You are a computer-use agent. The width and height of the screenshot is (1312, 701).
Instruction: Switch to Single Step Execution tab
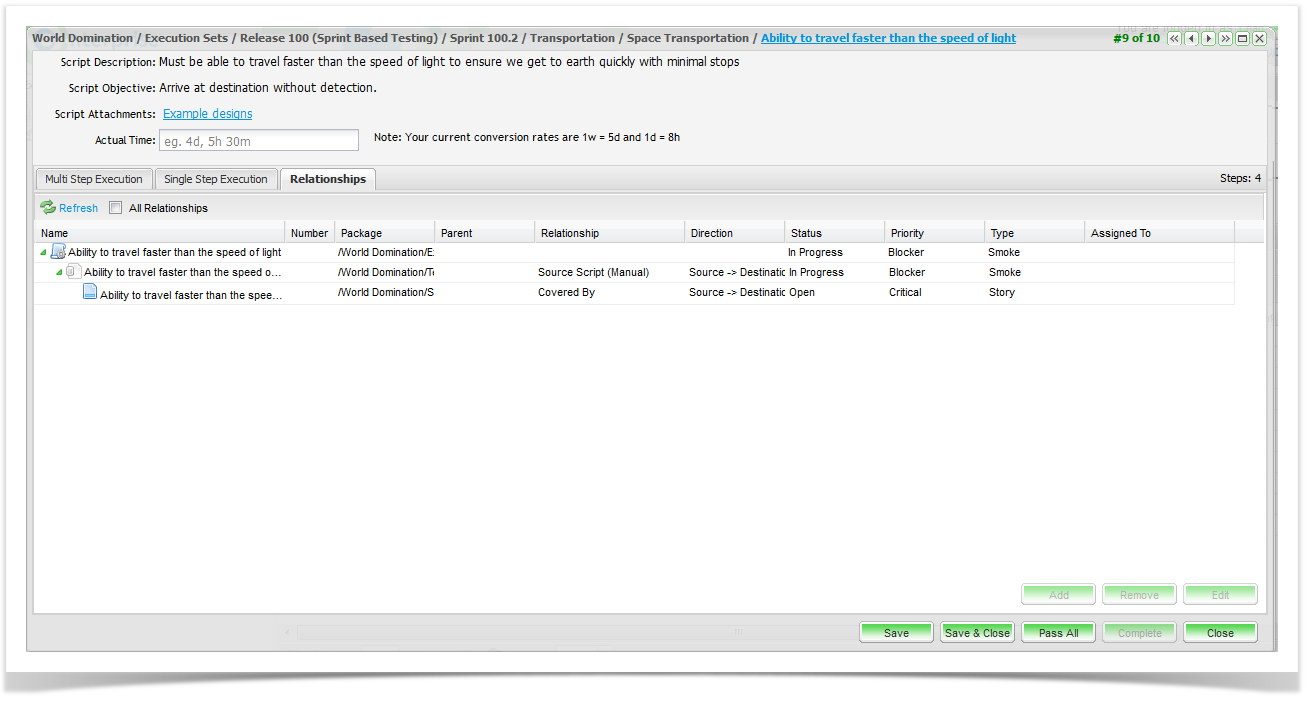pyautogui.click(x=216, y=179)
